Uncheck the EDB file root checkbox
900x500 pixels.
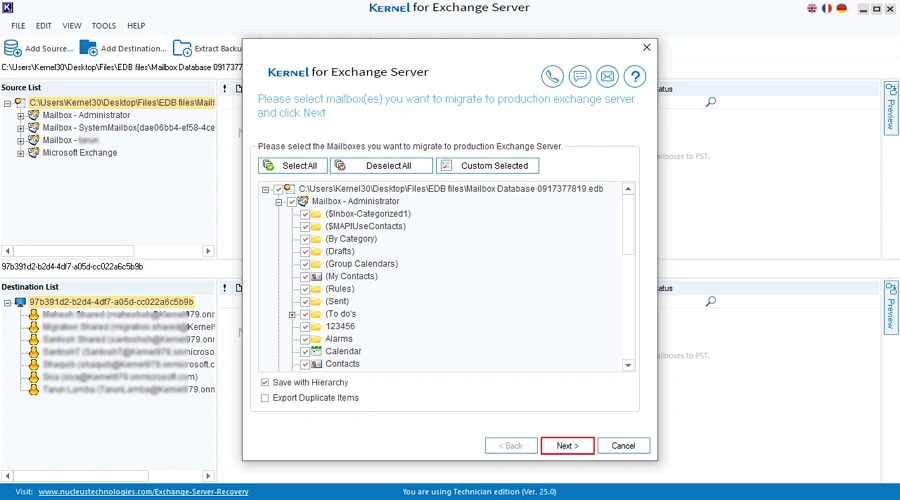tap(278, 189)
